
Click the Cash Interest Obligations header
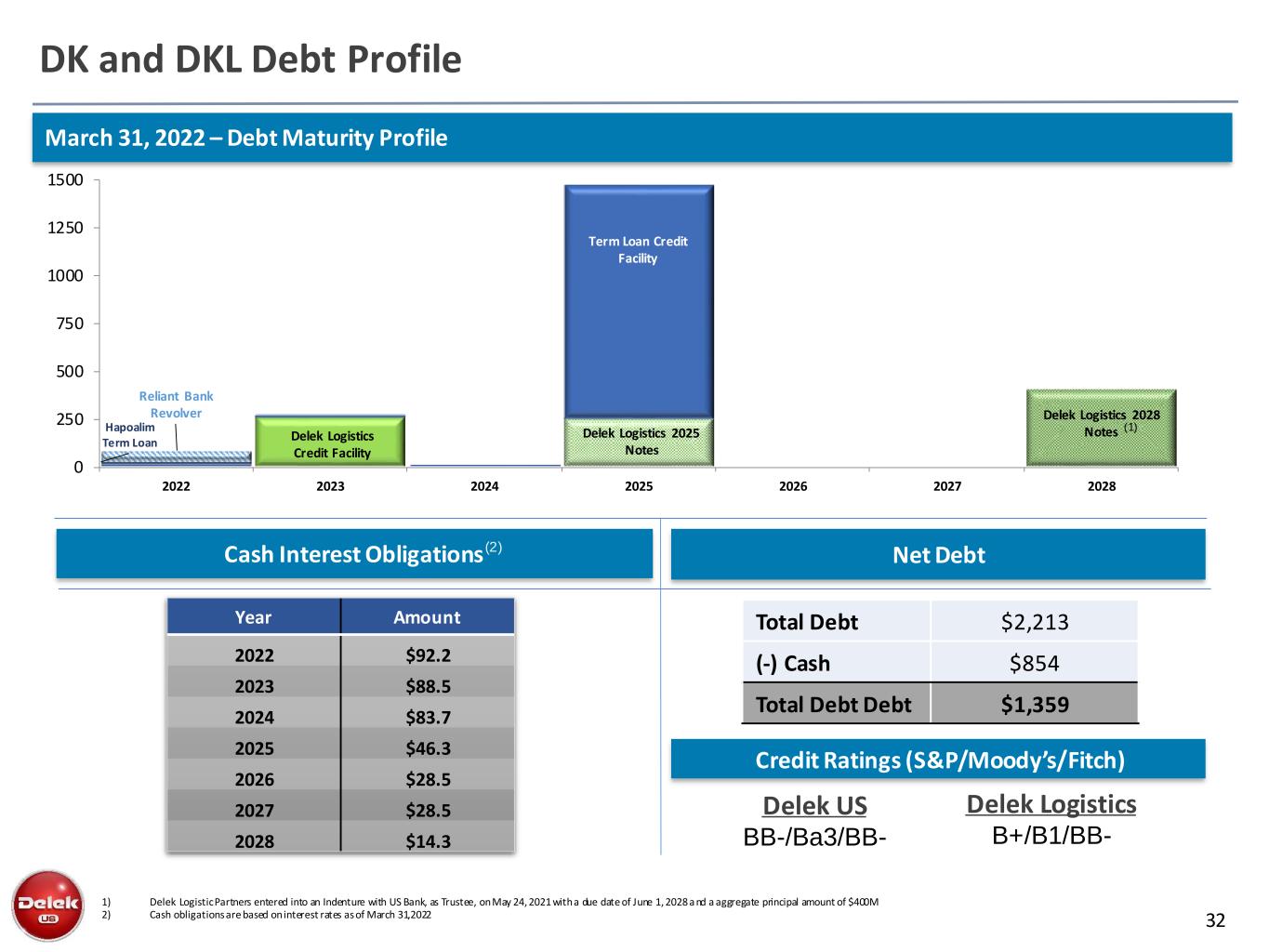point(354,554)
